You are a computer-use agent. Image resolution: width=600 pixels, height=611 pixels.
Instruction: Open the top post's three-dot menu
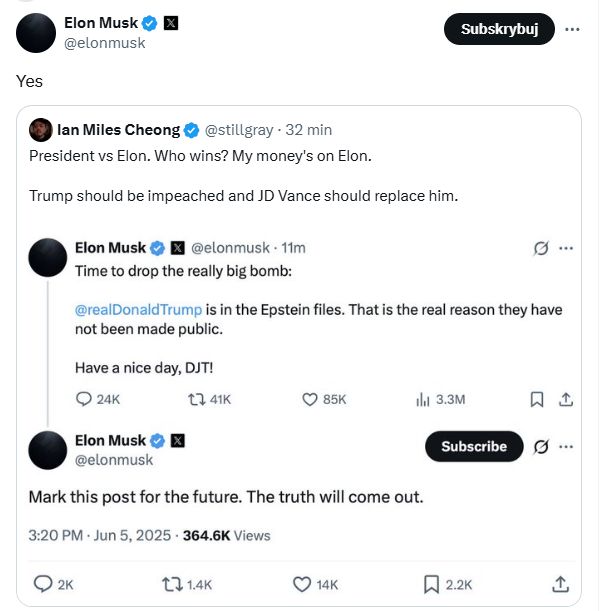(572, 29)
